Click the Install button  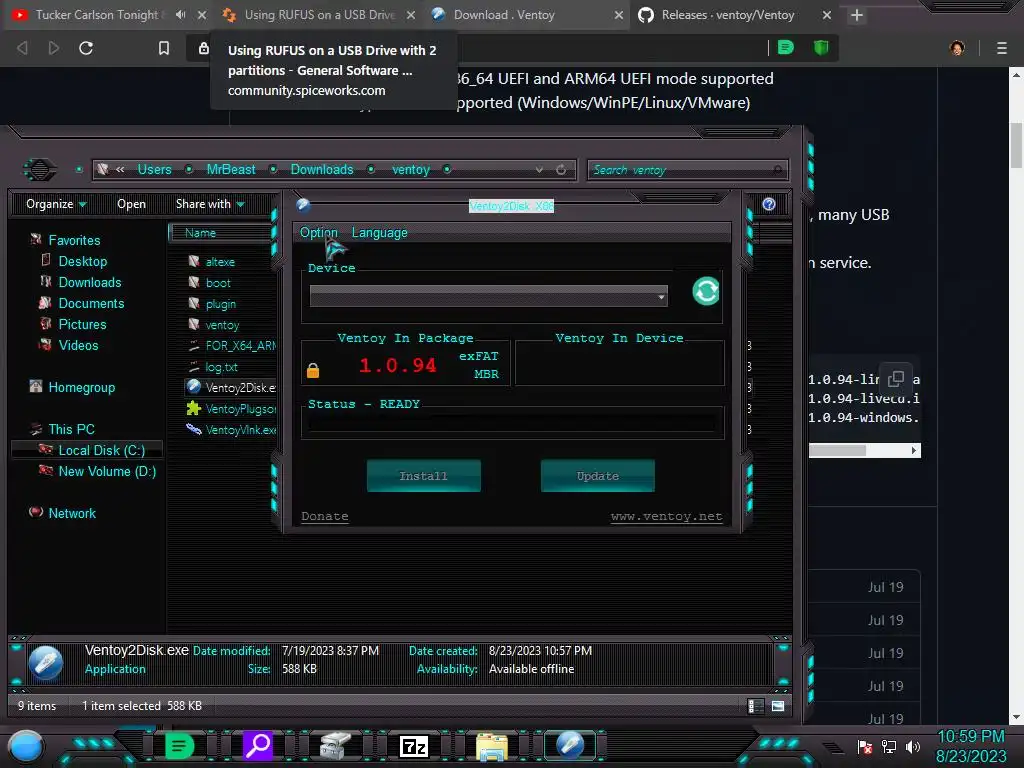click(x=424, y=476)
